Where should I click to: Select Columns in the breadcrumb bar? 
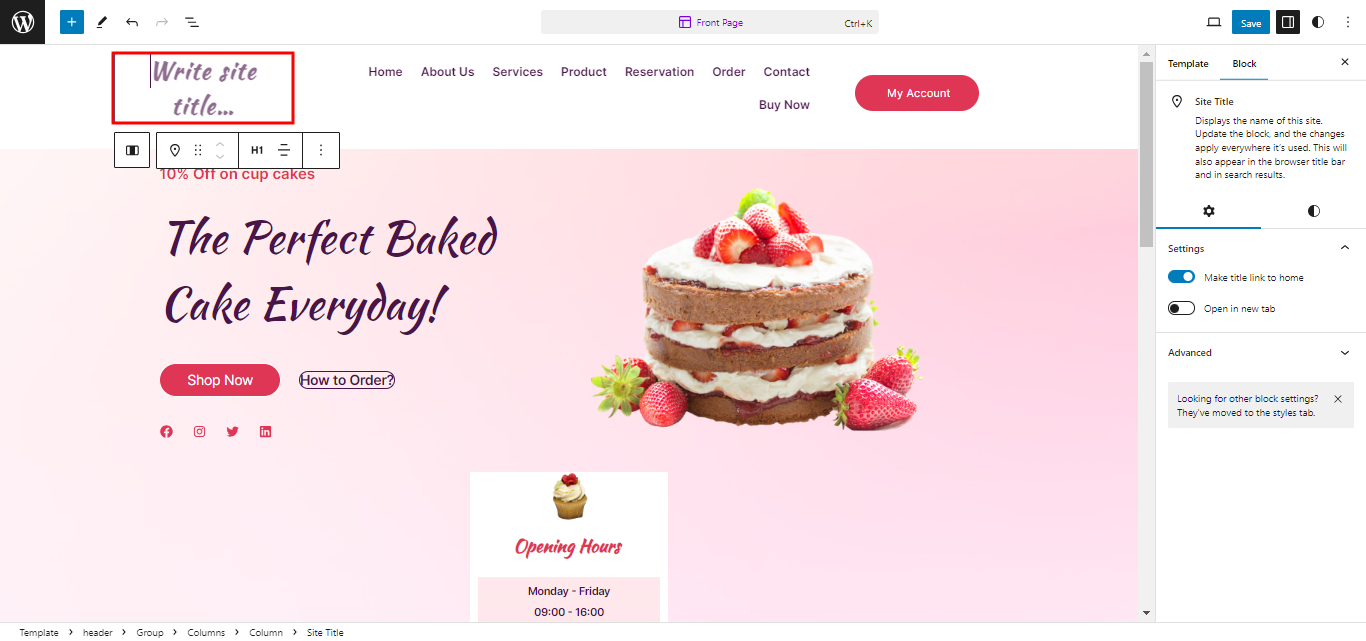207,633
